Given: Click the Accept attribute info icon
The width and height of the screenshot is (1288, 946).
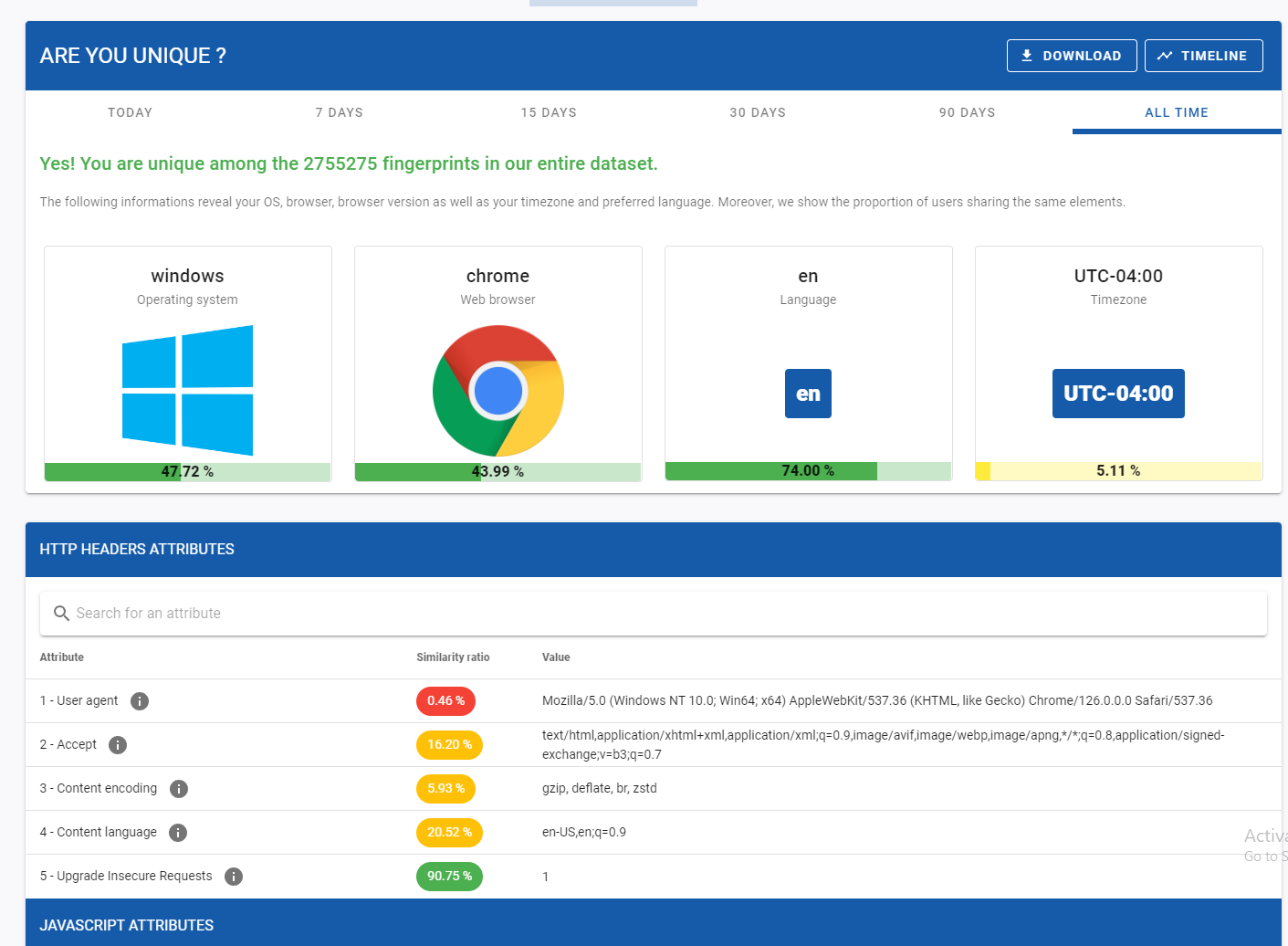Looking at the screenshot, I should tap(118, 745).
